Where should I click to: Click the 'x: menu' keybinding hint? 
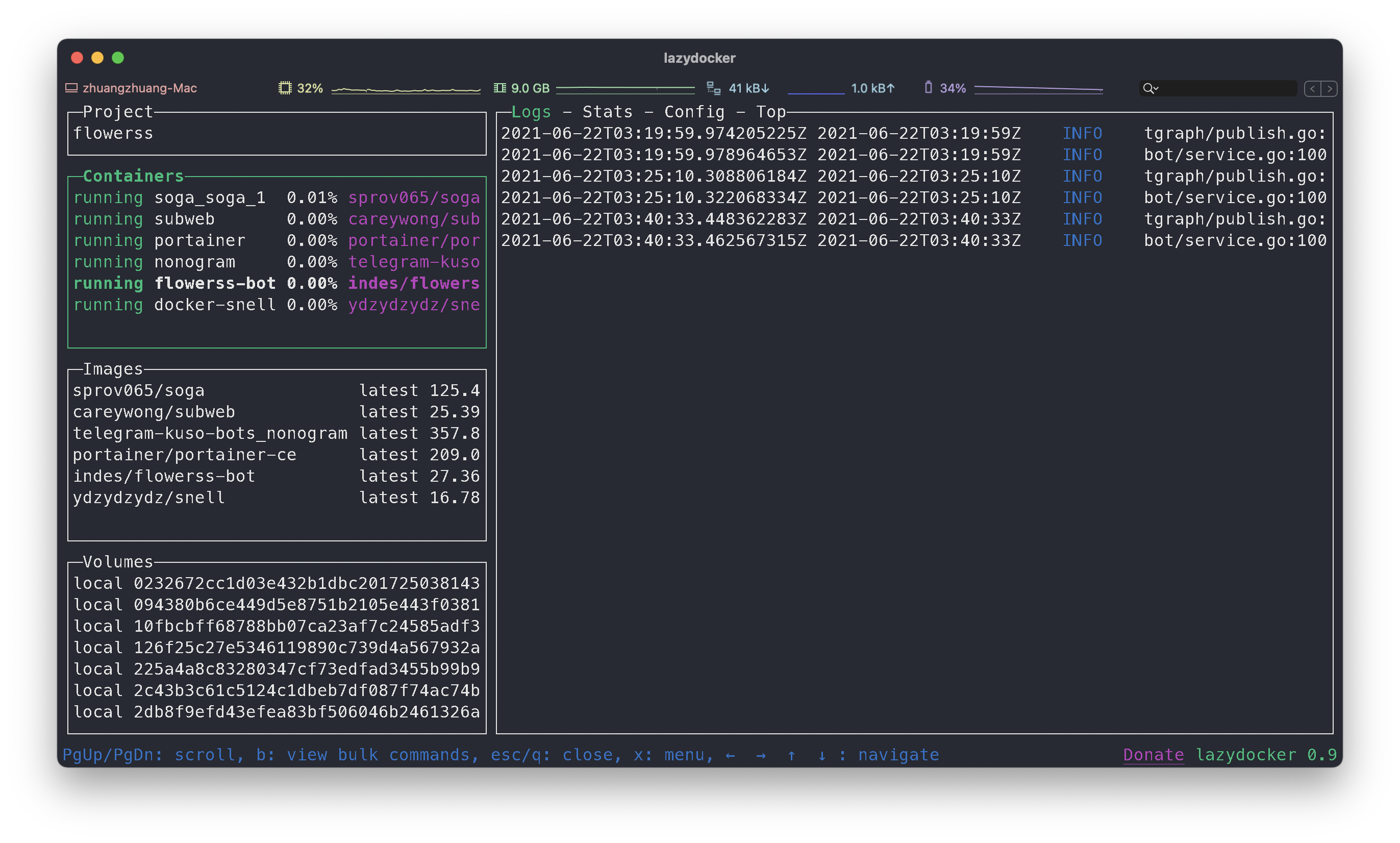point(669,755)
